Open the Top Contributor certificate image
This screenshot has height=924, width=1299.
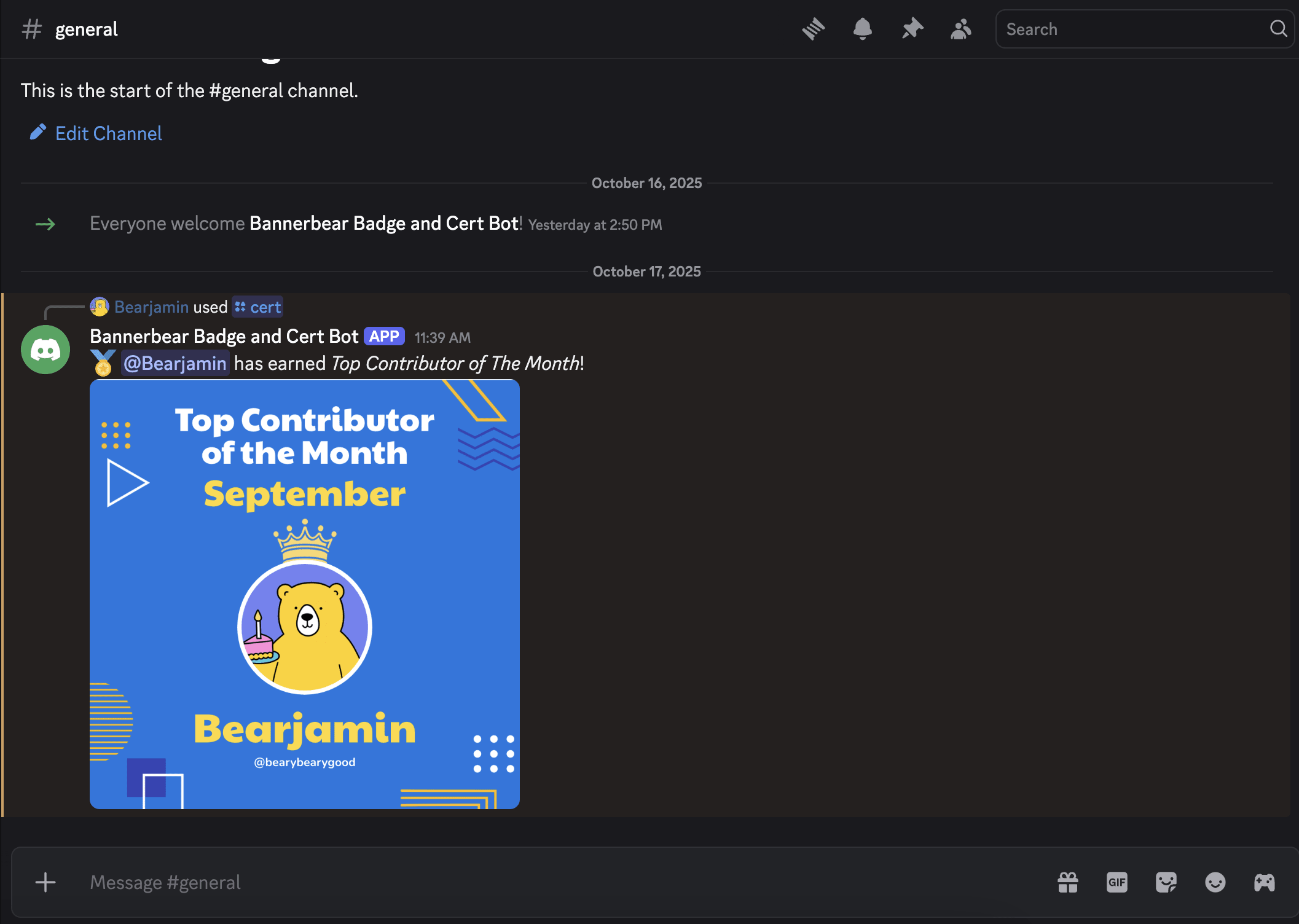click(305, 594)
